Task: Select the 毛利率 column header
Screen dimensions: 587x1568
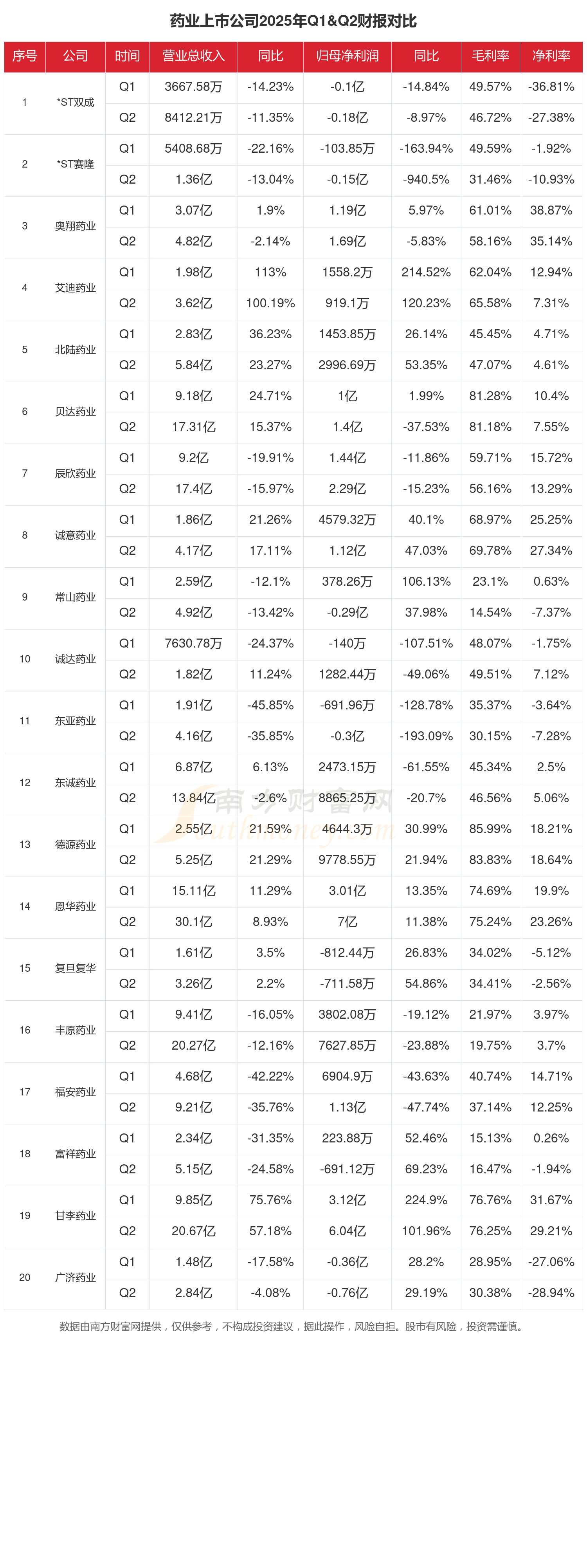Action: coord(490,56)
